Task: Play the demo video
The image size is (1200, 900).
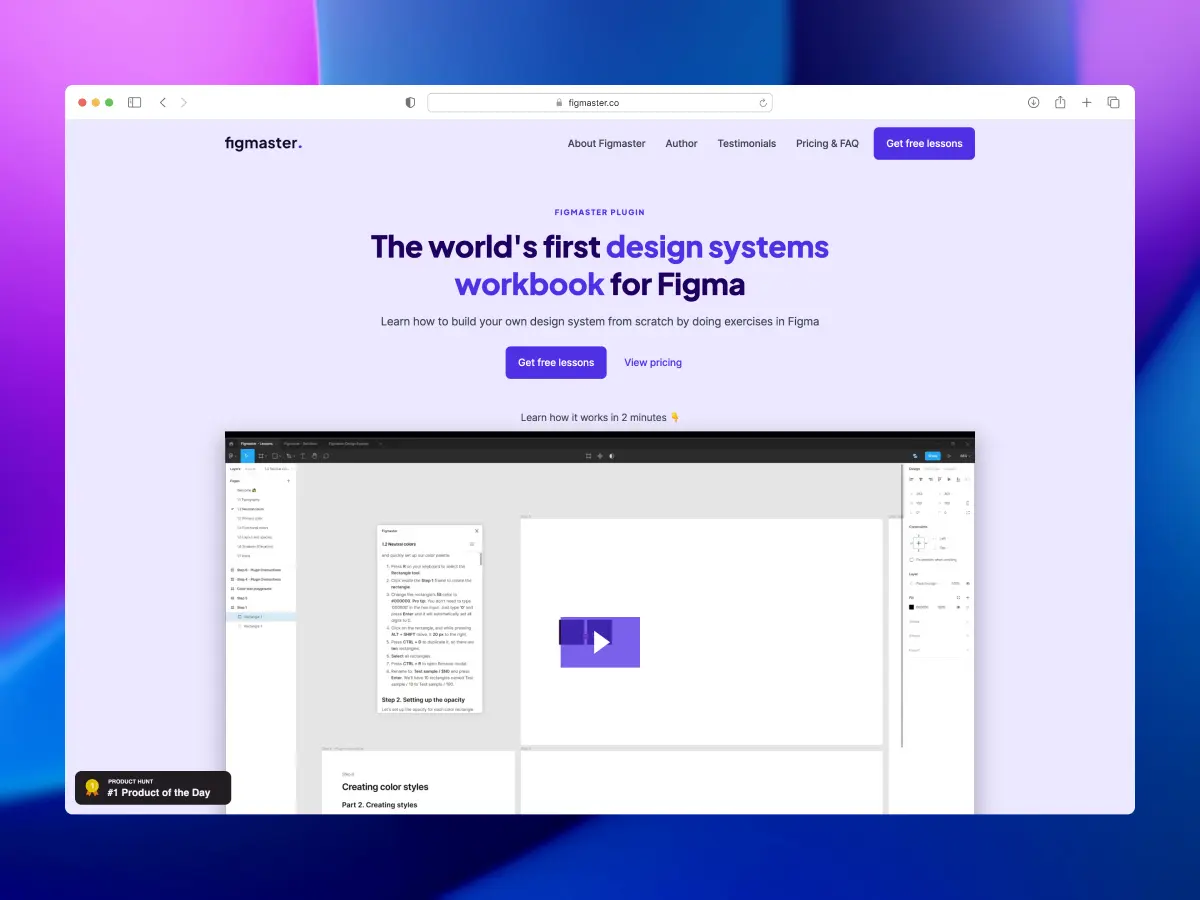Action: (599, 642)
